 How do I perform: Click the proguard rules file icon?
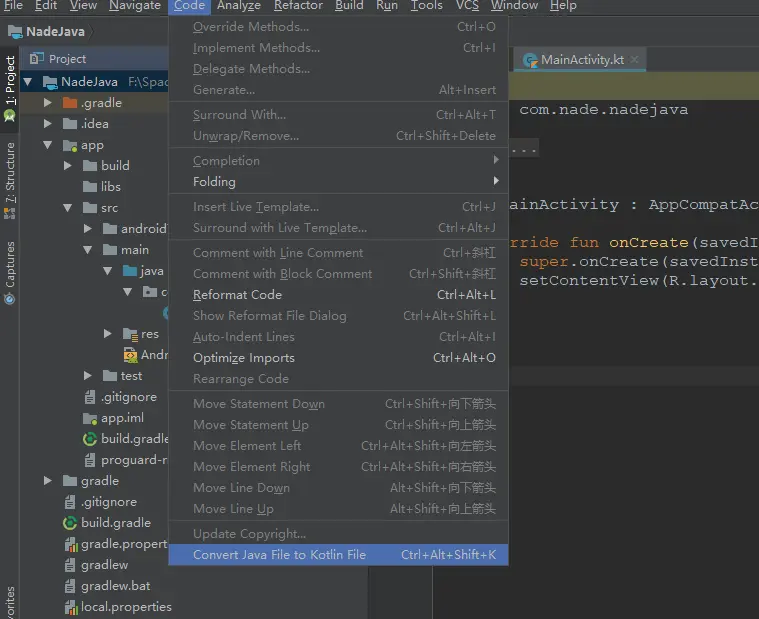point(90,460)
